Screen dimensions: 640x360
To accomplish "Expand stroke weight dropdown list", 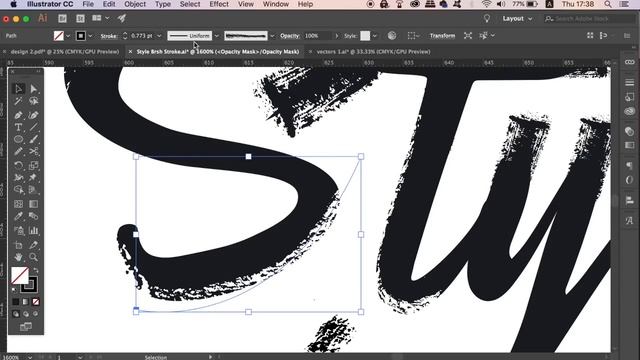I will coord(159,36).
